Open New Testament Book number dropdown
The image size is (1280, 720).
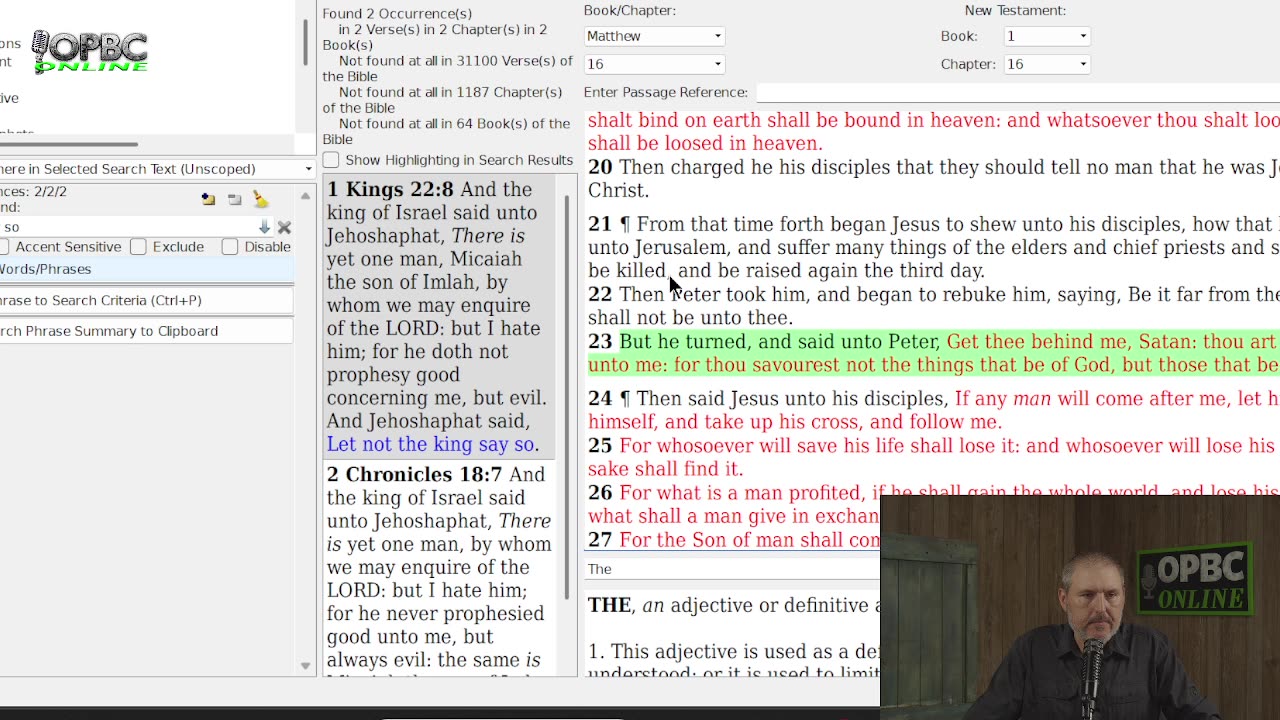[x=1046, y=36]
